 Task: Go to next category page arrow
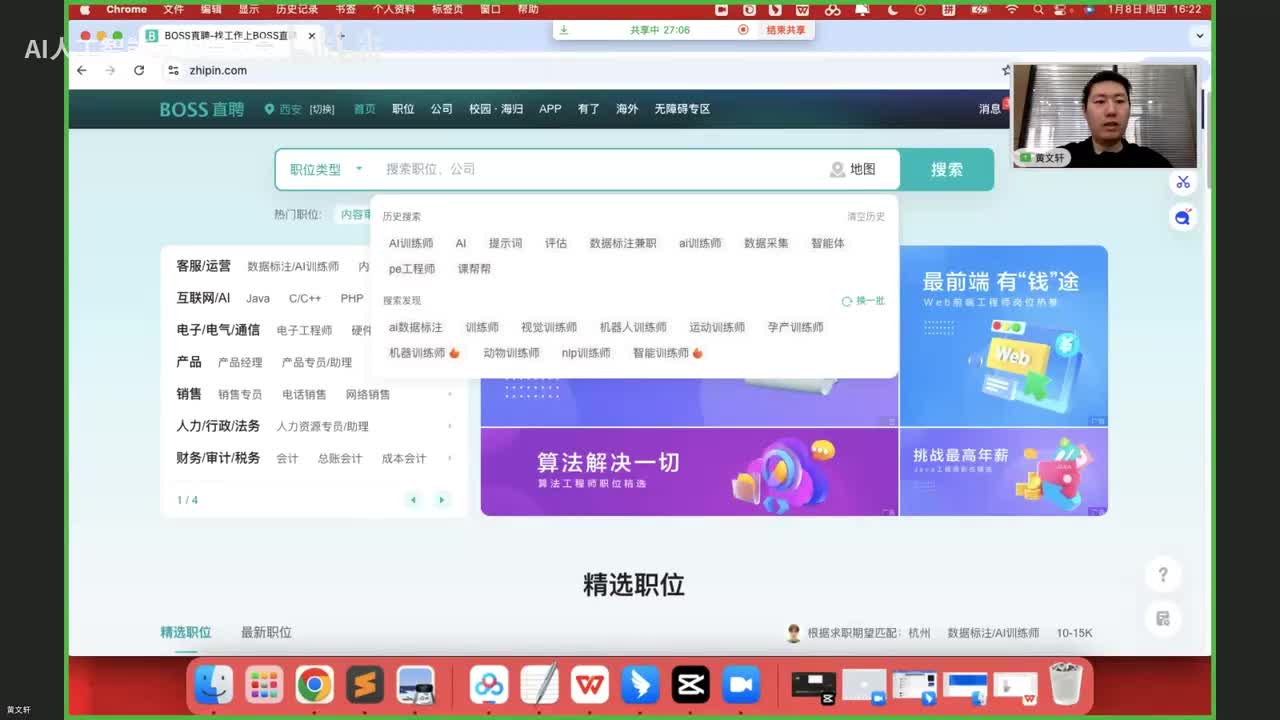coord(441,500)
